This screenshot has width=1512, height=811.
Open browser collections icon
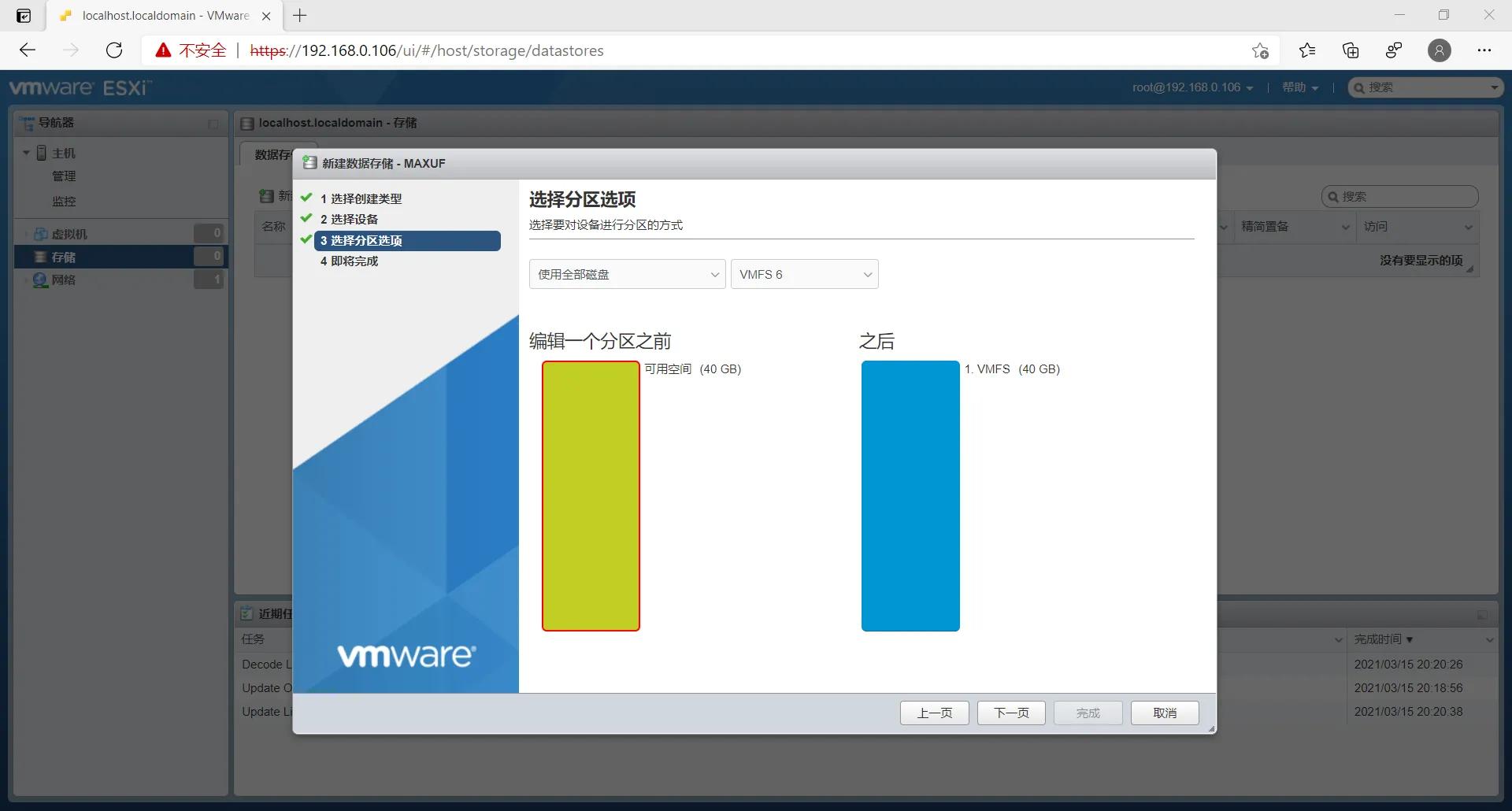click(x=1351, y=50)
